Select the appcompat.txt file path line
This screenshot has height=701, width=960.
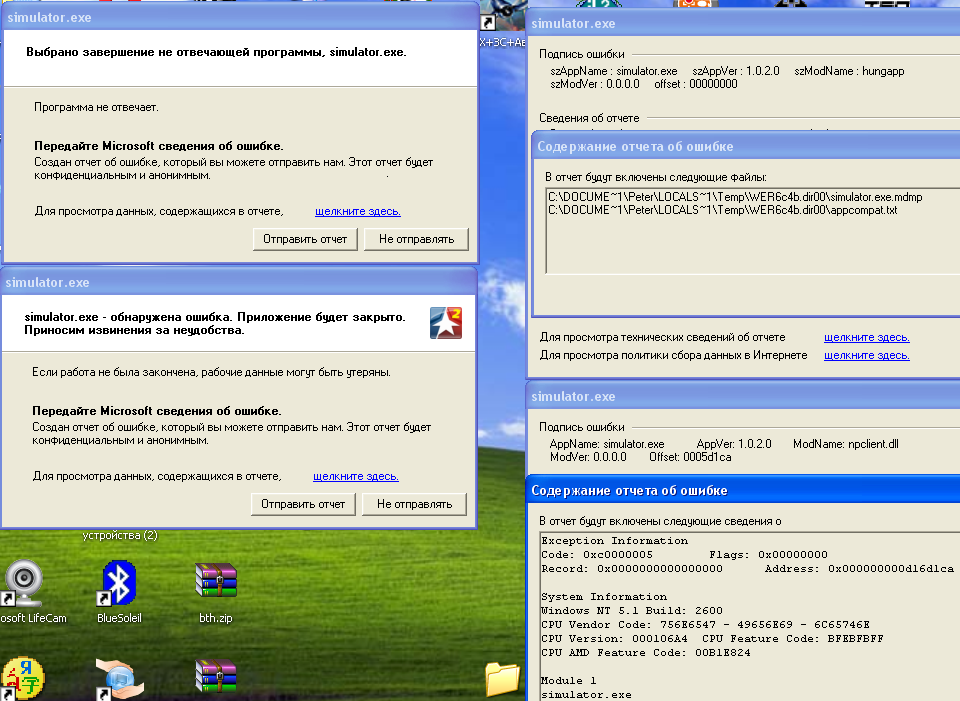[722, 210]
